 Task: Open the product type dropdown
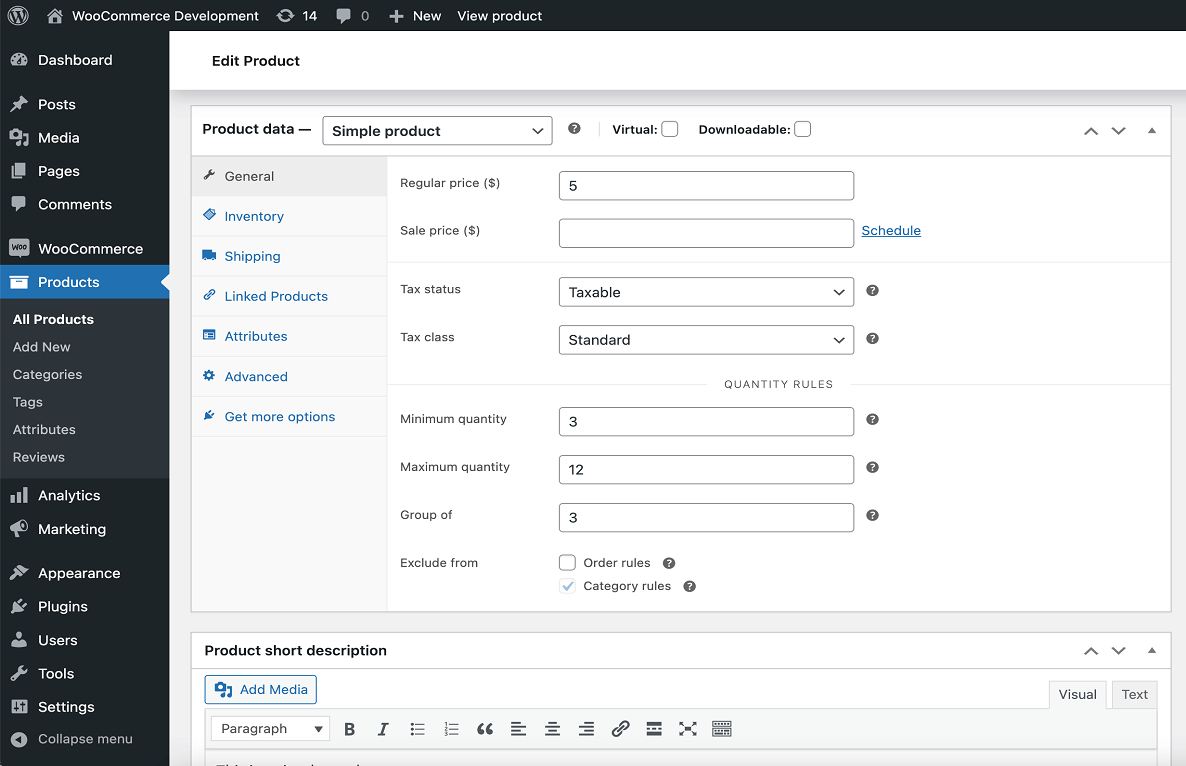pos(437,130)
